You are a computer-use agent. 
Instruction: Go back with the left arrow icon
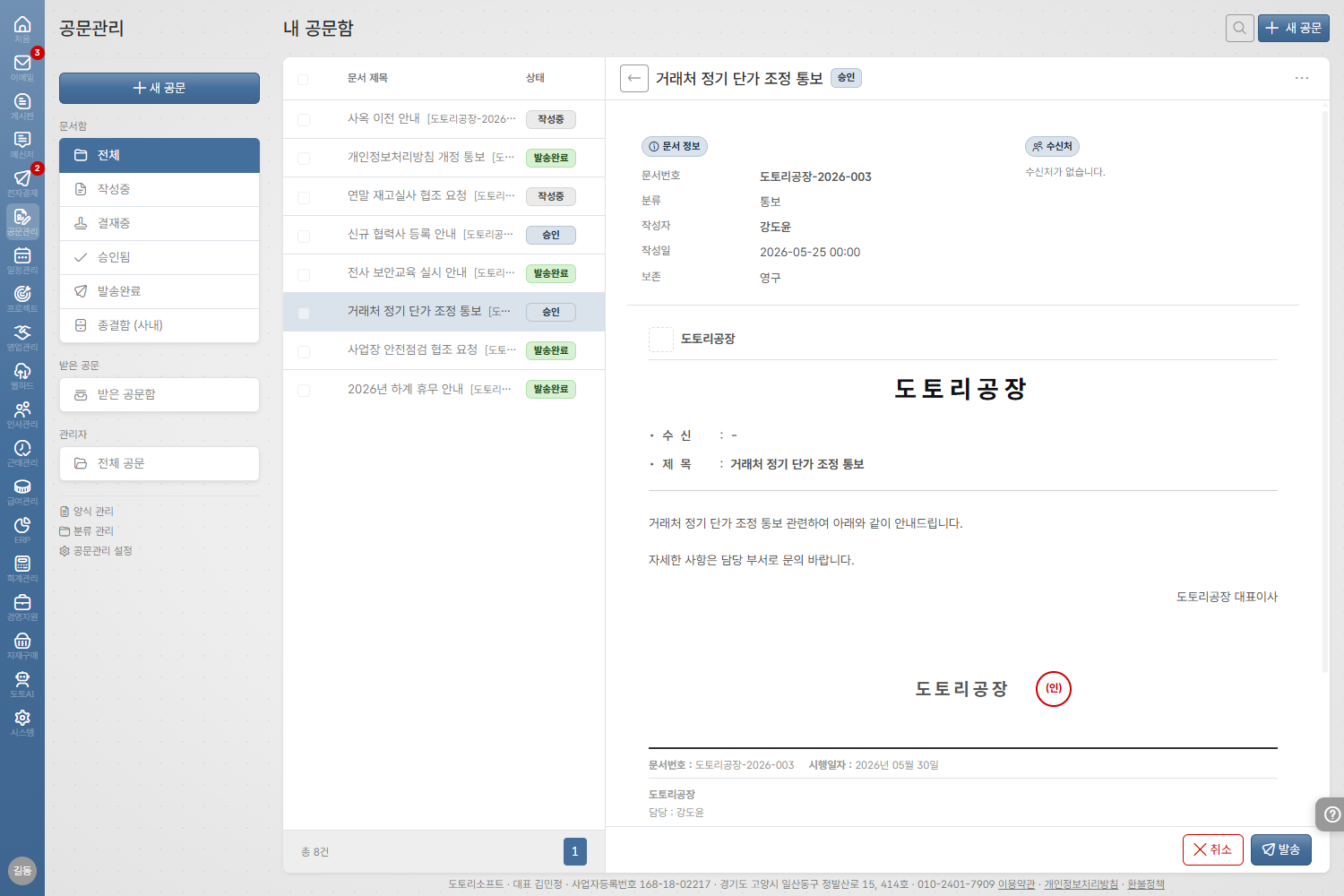pos(633,78)
